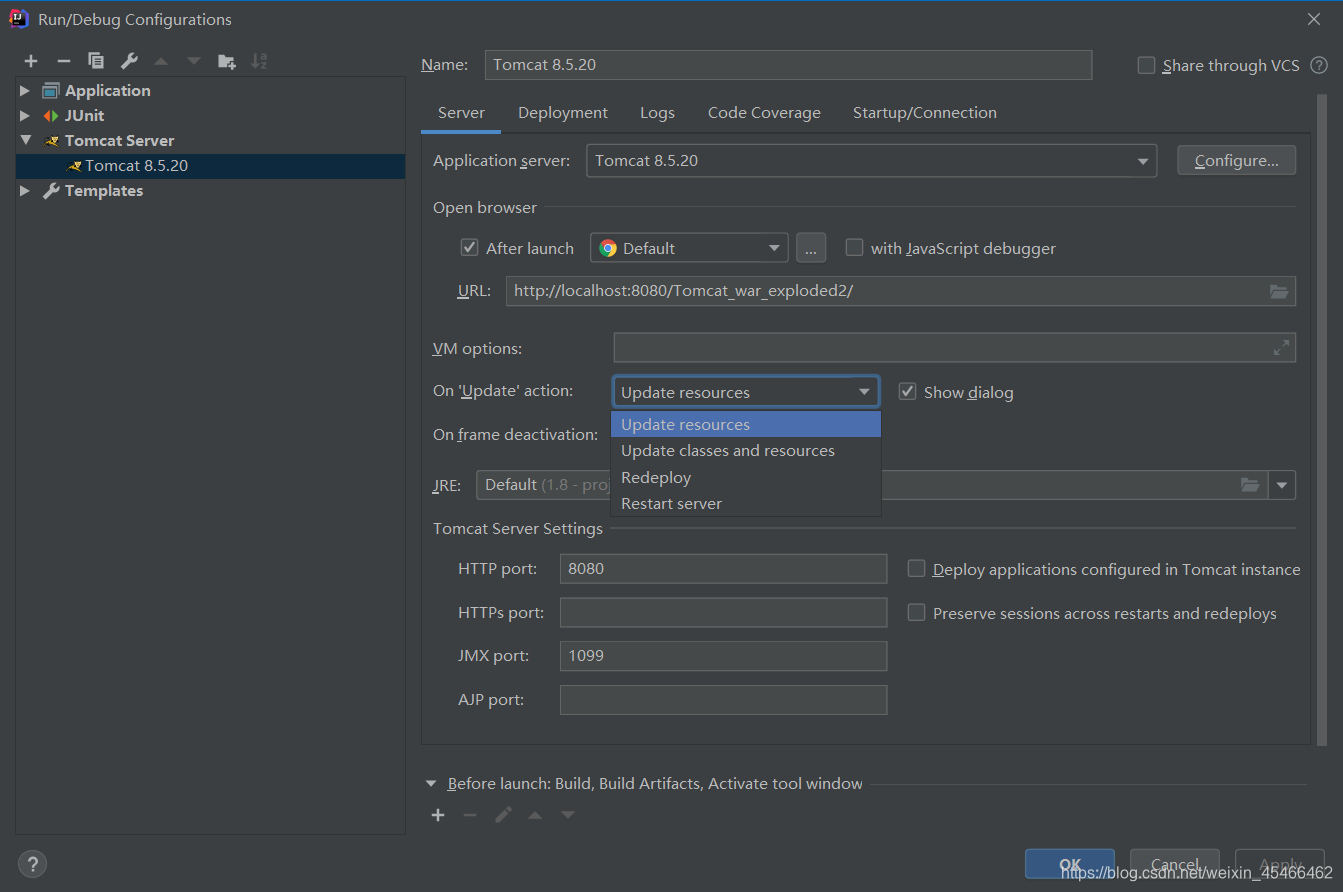The height and width of the screenshot is (892, 1343).
Task: Expand VM options field with arrows icon
Action: pos(1281,348)
